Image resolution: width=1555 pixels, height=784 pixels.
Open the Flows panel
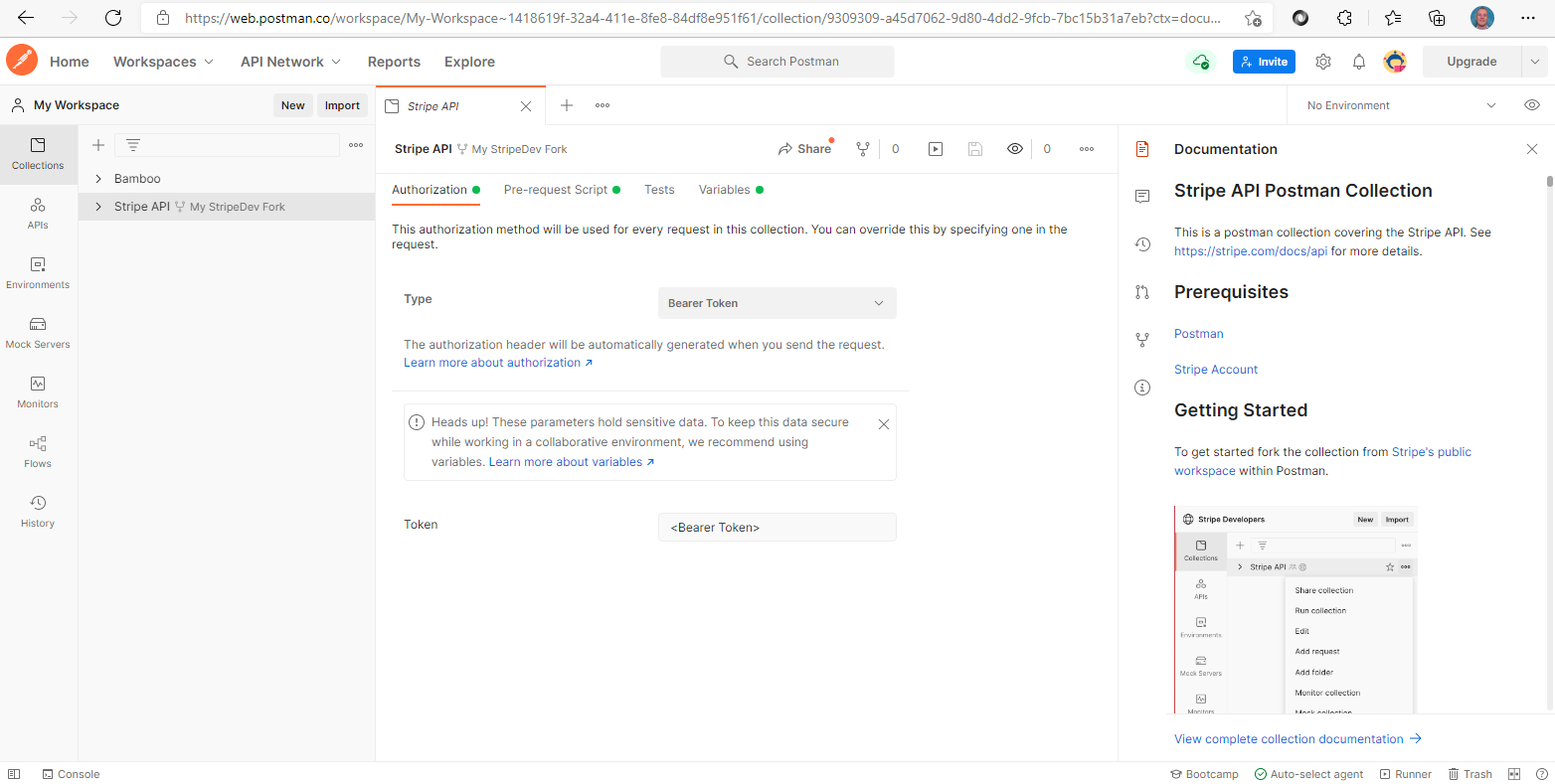point(38,450)
